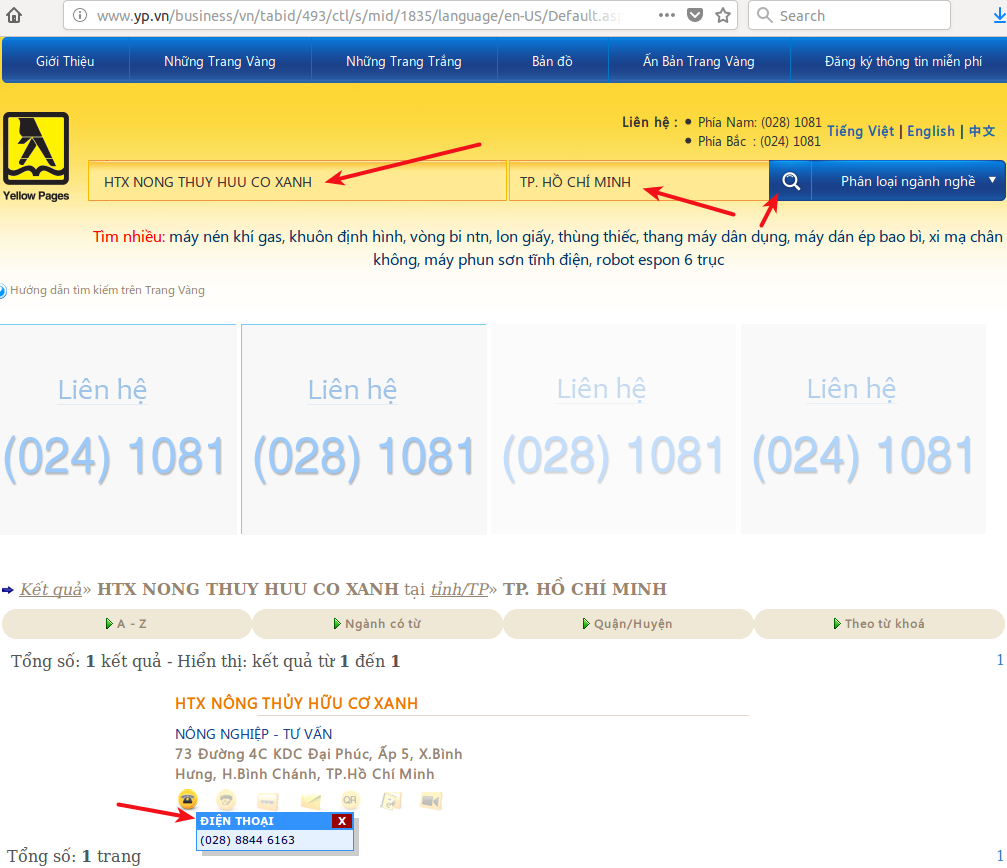The height and width of the screenshot is (868, 1007).
Task: Select the Ngành có từ tab
Action: click(378, 623)
